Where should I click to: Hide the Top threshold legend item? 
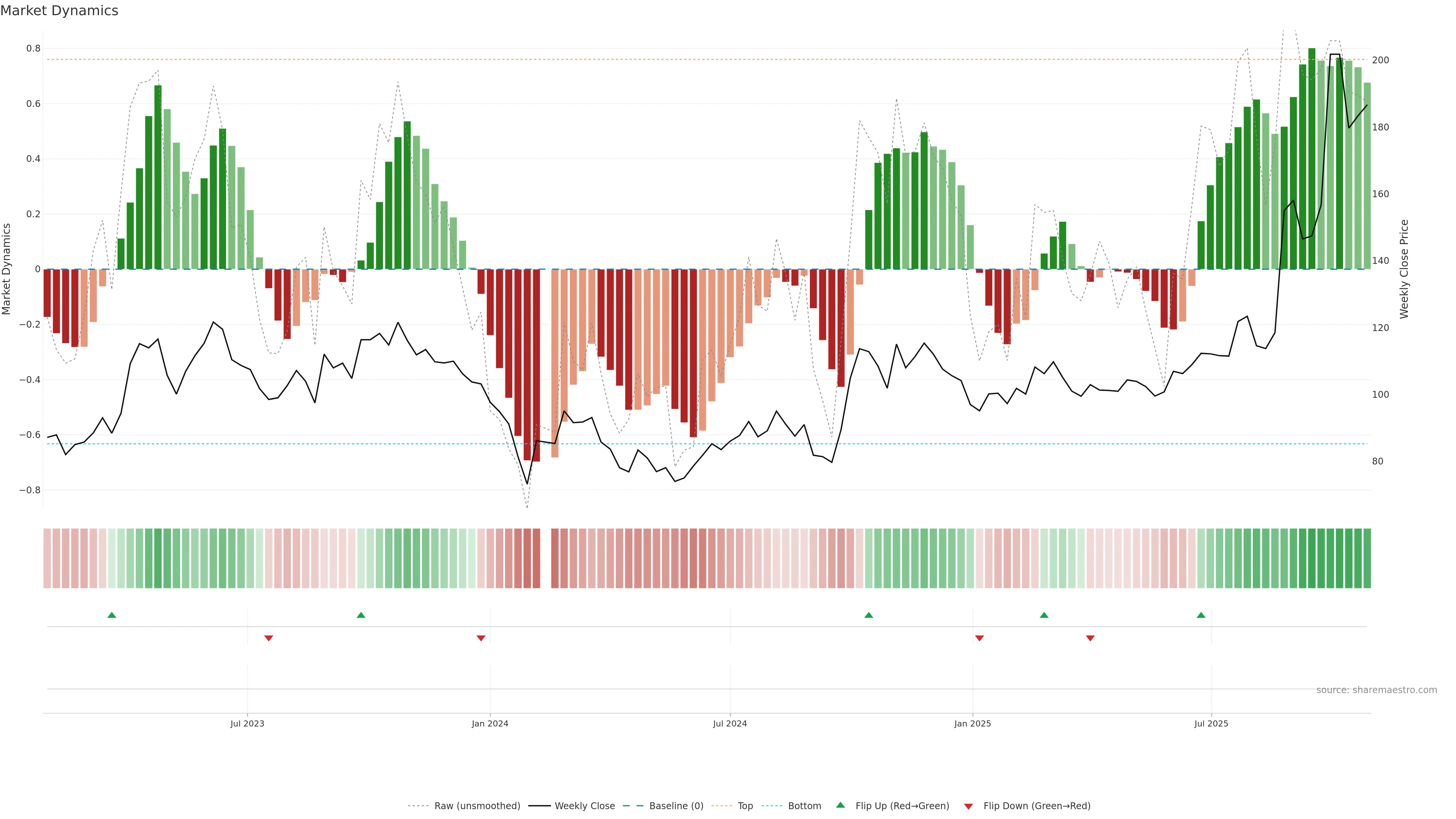point(745,806)
